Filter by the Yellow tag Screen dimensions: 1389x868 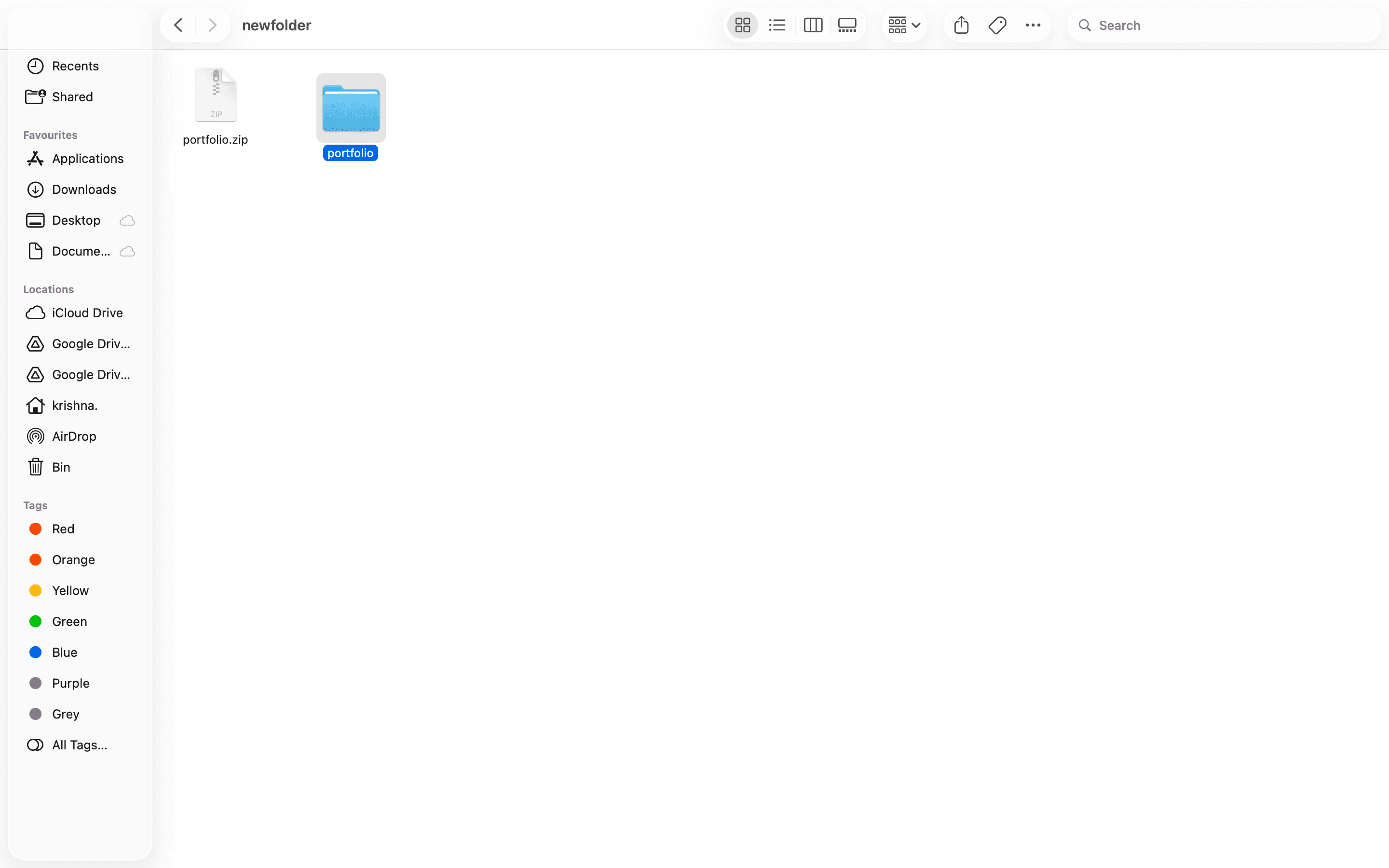(81, 591)
